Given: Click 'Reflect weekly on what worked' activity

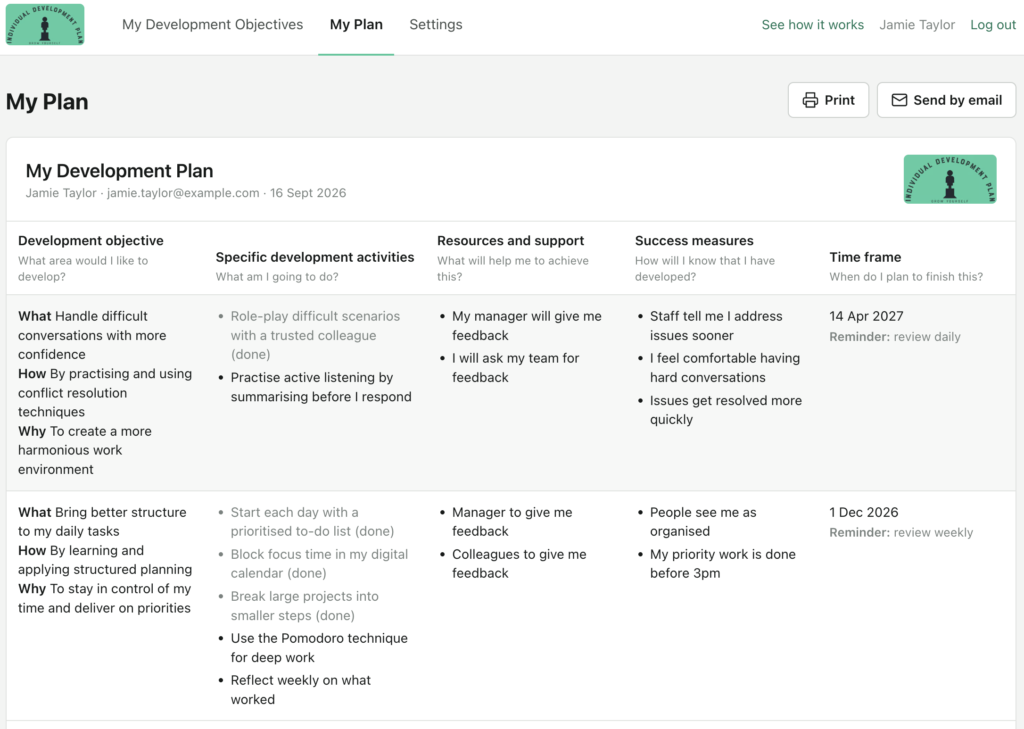Looking at the screenshot, I should click(300, 689).
